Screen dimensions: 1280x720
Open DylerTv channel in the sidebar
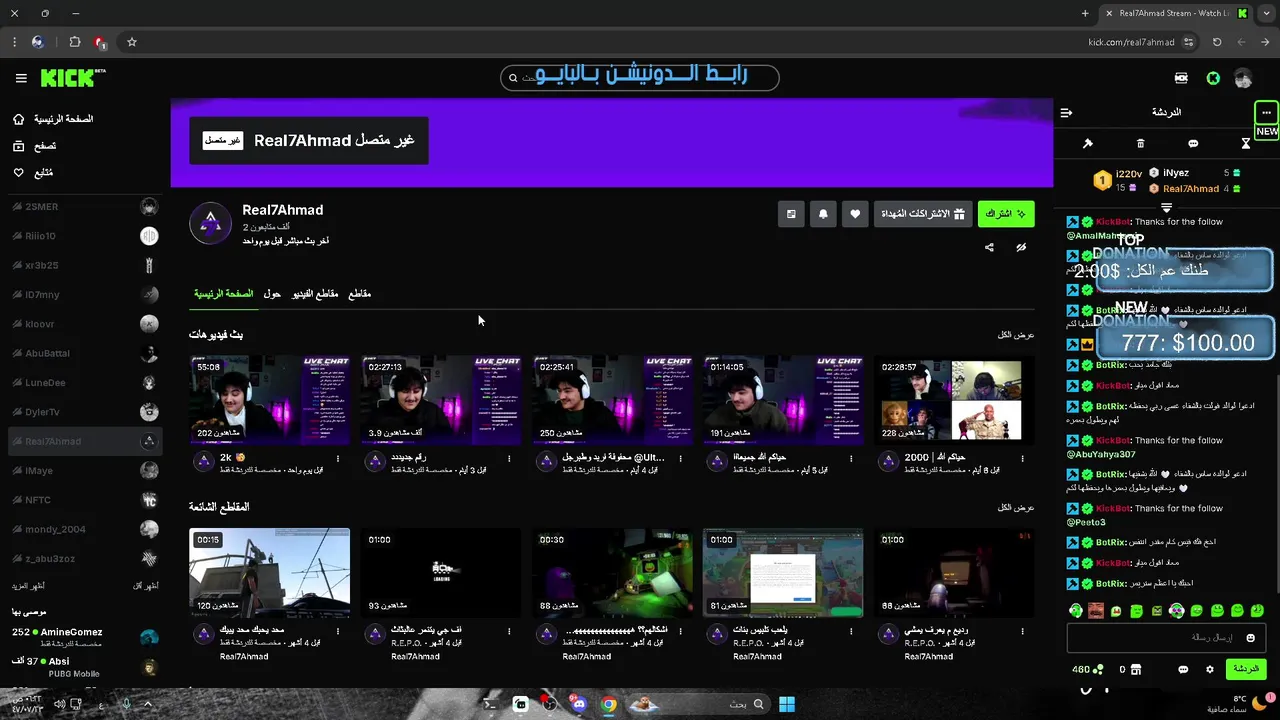tap(85, 412)
